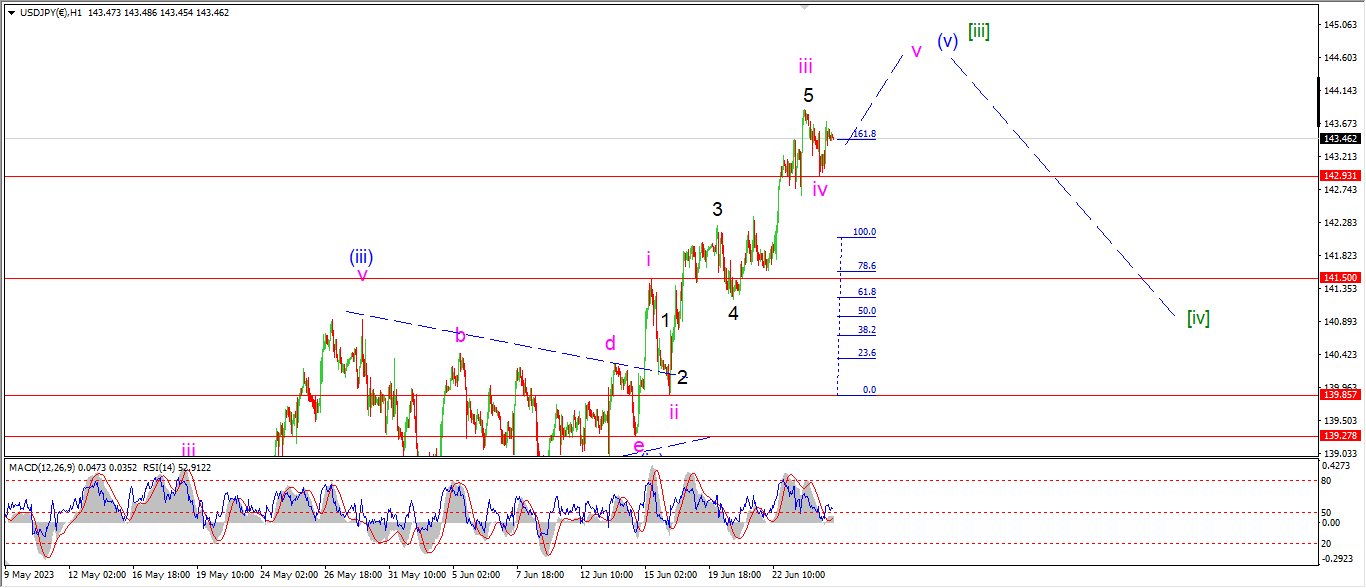Click the red 141.500 price level tag
Viewport: 1366px width, 588px height.
pyautogui.click(x=1340, y=278)
